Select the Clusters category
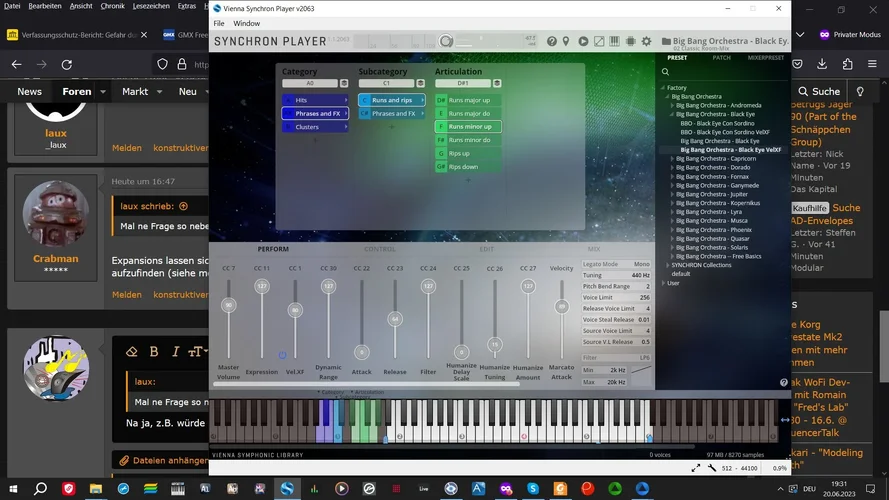 (x=308, y=127)
